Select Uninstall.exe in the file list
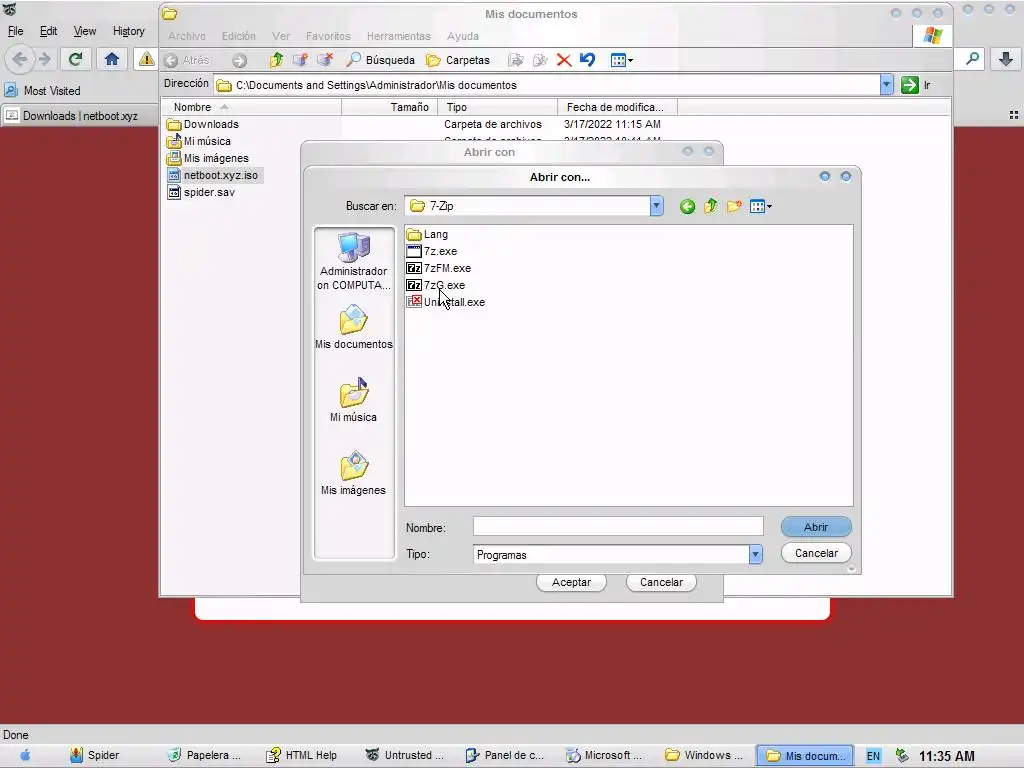Screen dimensions: 1024x768 click(445, 302)
